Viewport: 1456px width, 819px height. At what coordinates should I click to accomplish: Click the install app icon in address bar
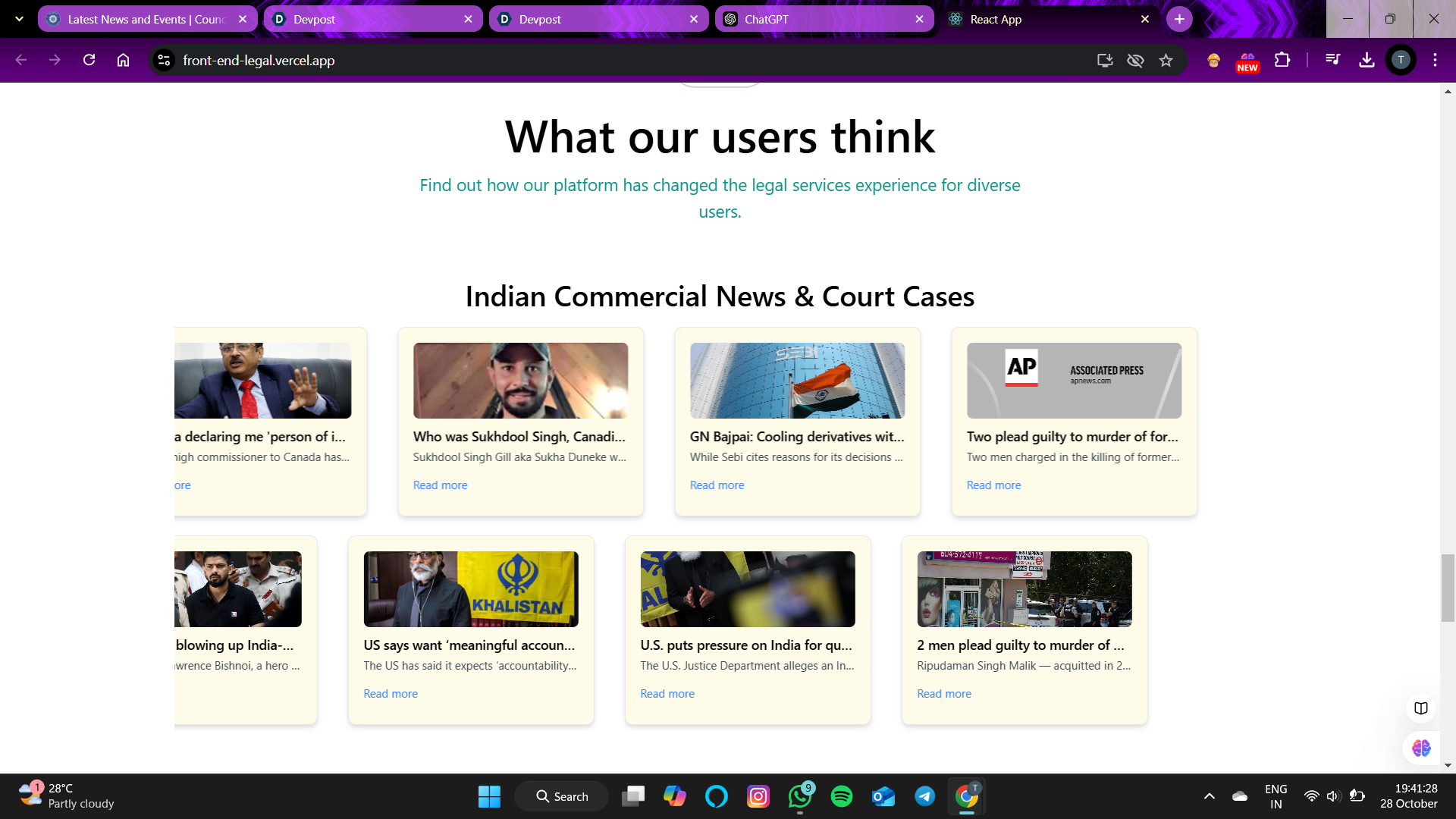tap(1105, 60)
